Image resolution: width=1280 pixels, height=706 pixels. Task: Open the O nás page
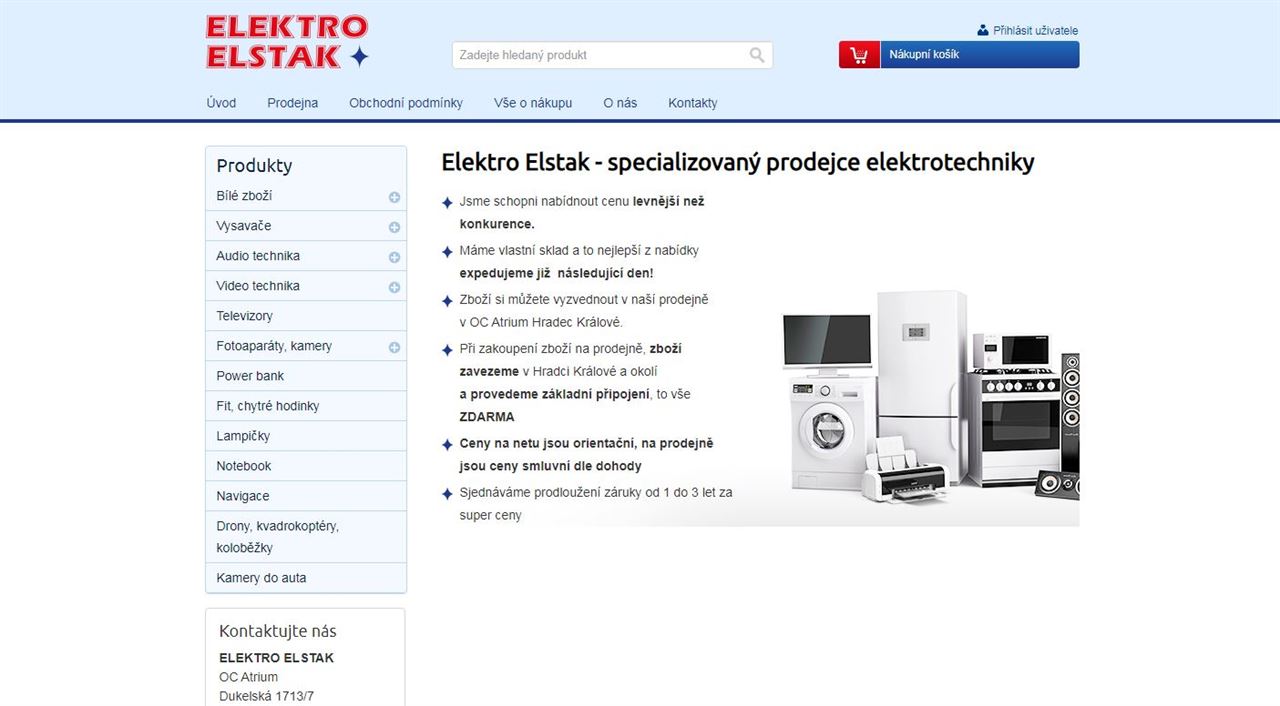(620, 103)
